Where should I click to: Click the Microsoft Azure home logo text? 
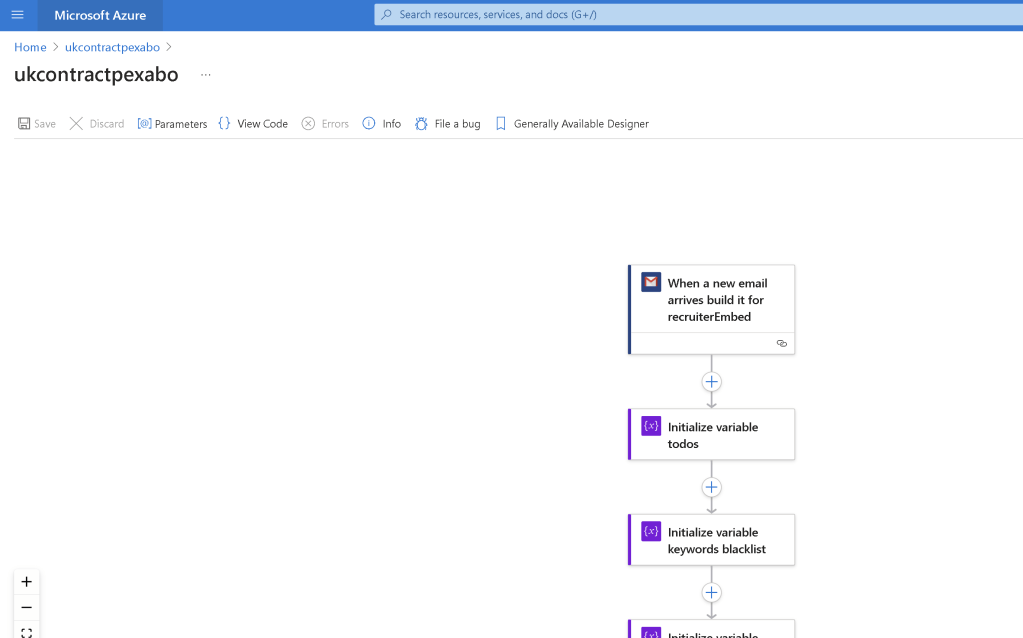click(x=100, y=15)
